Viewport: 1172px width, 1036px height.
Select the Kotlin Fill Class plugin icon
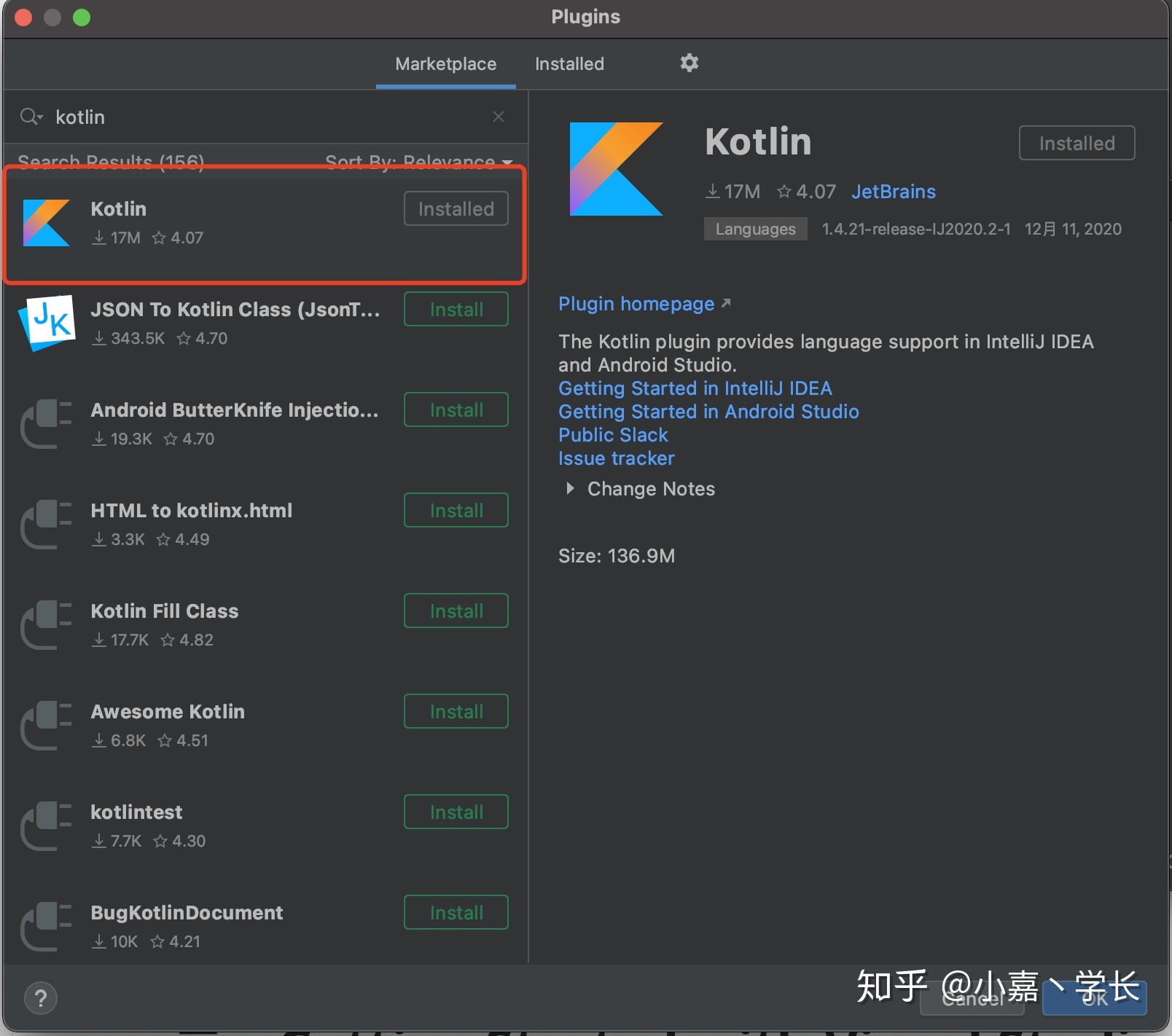tap(46, 624)
